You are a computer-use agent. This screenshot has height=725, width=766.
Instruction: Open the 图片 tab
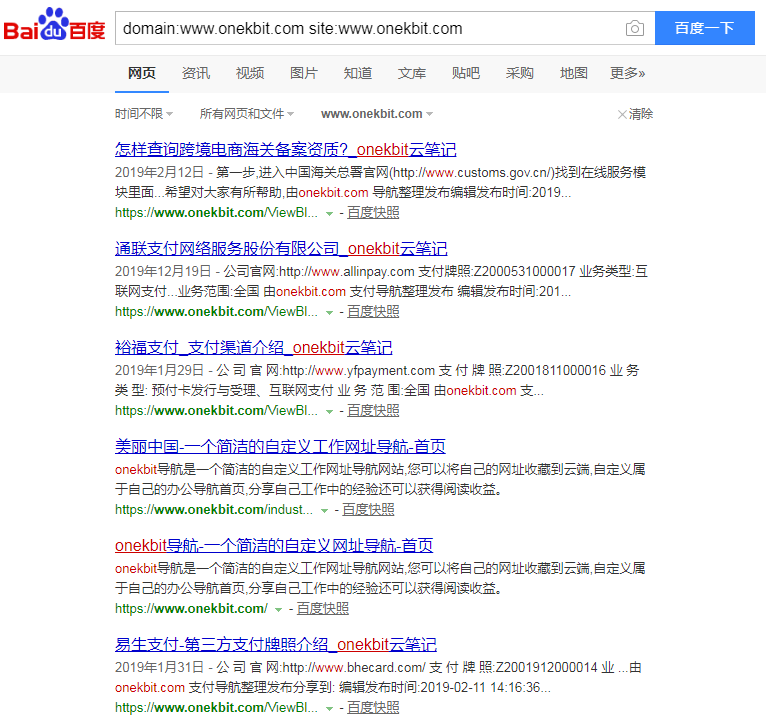click(x=304, y=73)
